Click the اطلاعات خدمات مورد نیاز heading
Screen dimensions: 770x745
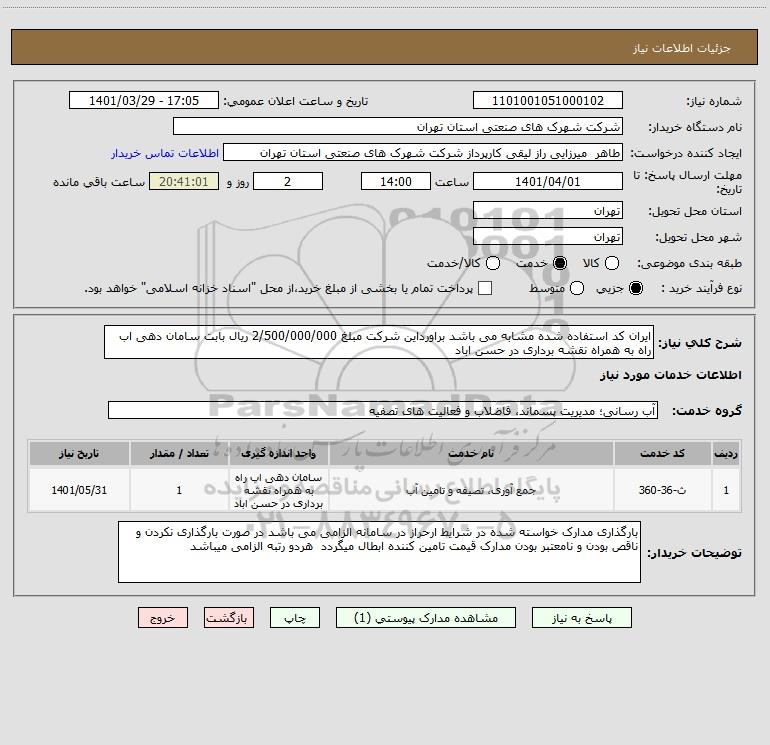670,375
